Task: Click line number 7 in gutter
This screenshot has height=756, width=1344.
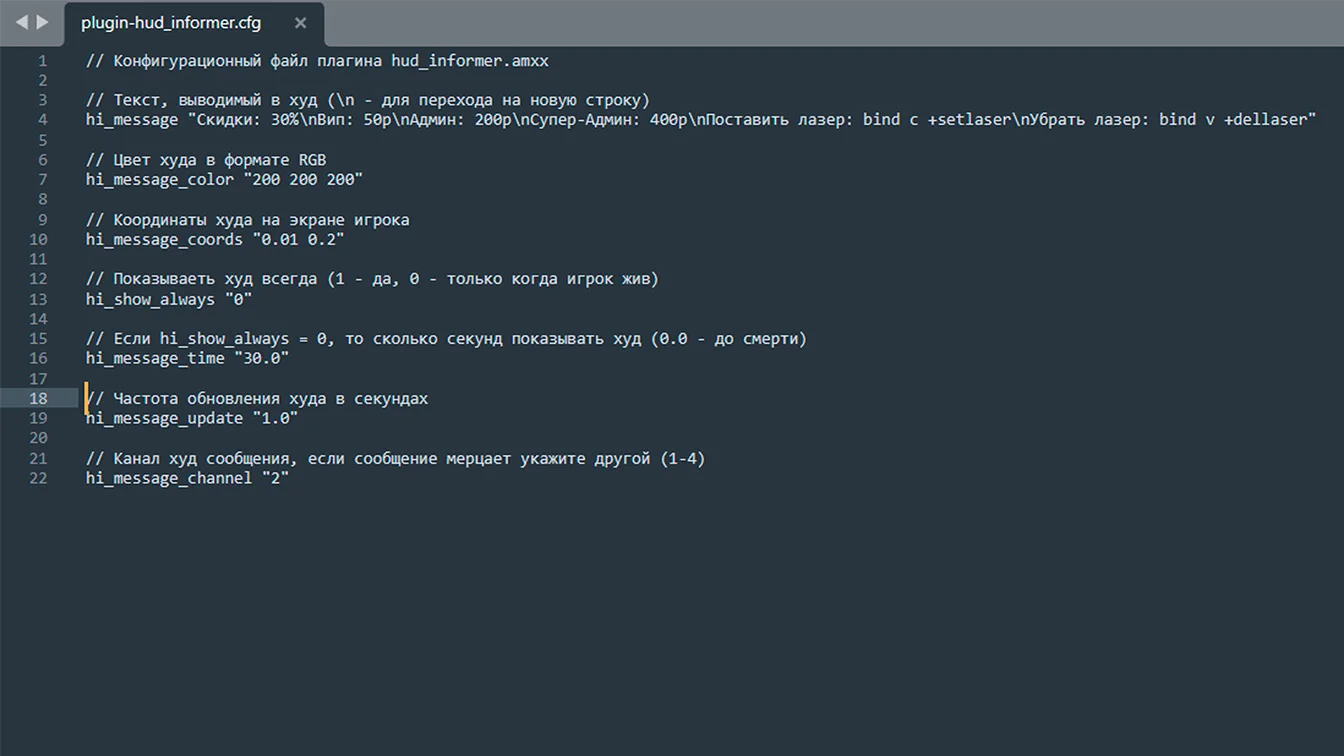Action: (43, 180)
